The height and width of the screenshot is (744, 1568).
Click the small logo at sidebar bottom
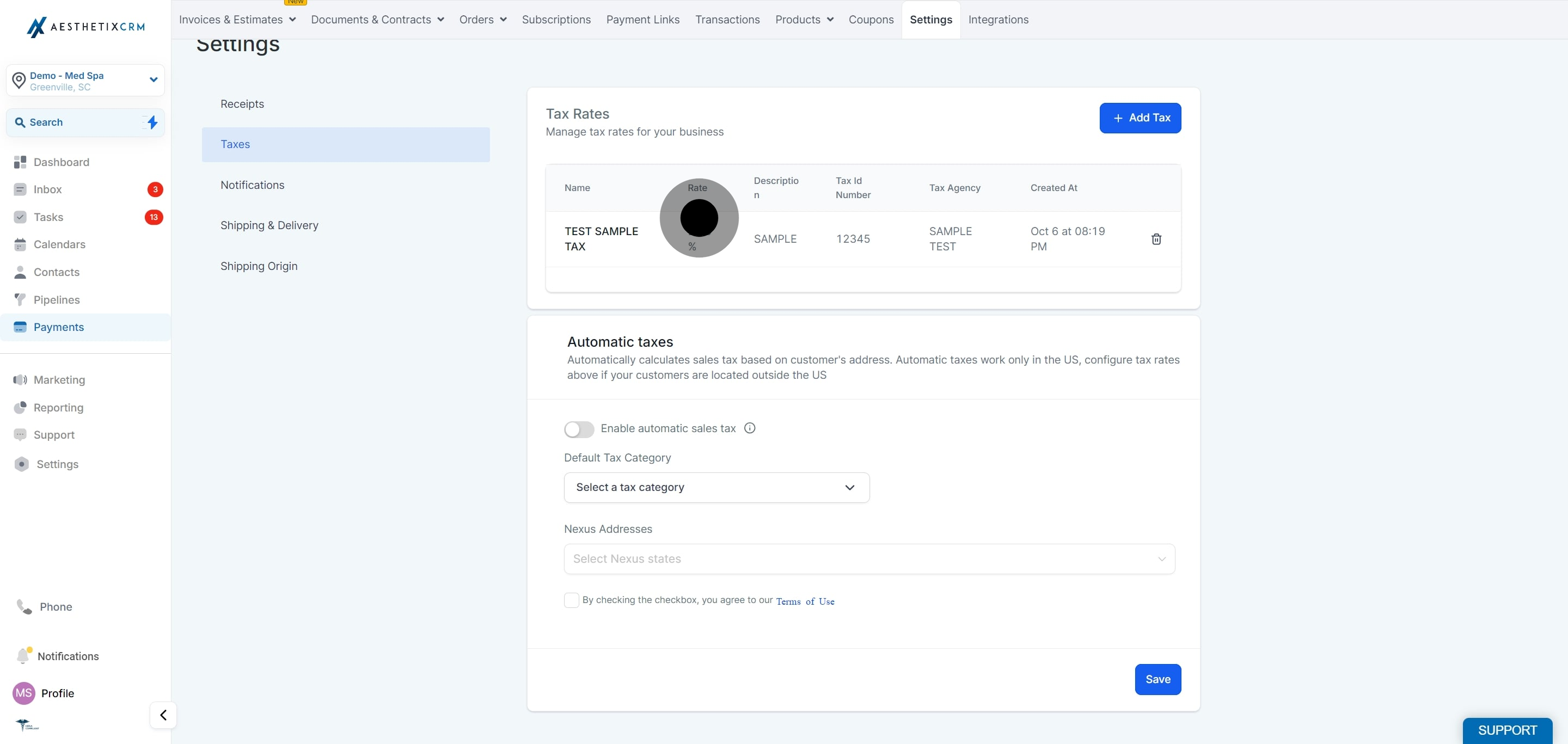pos(27,724)
